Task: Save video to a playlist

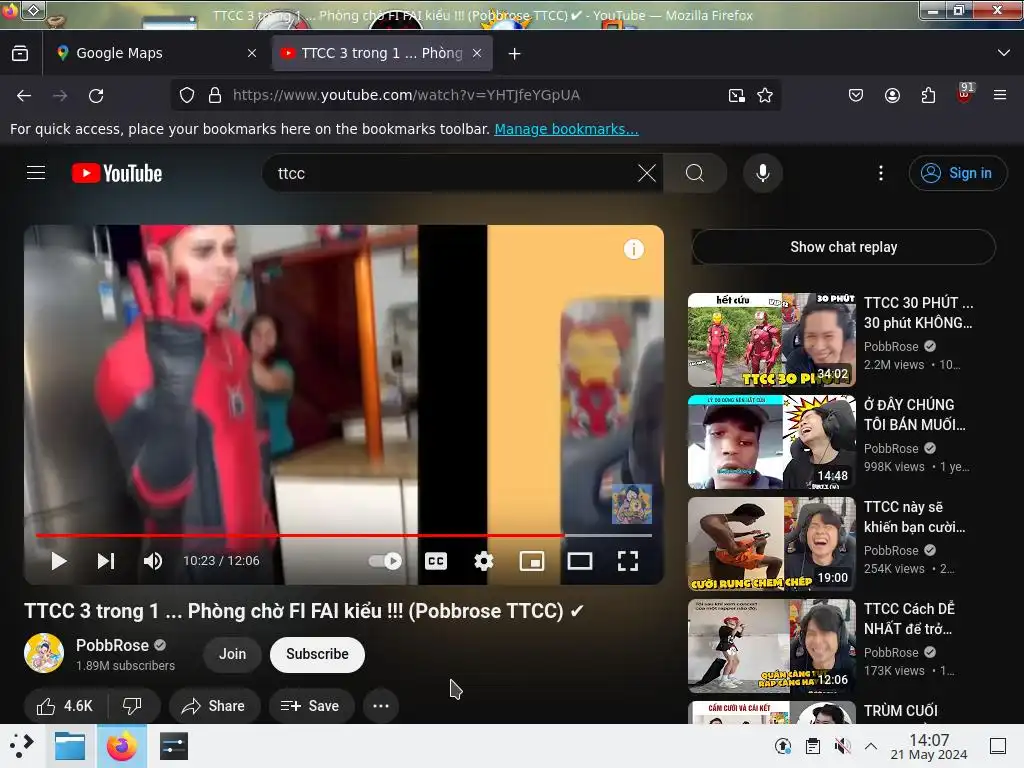Action: [x=310, y=706]
